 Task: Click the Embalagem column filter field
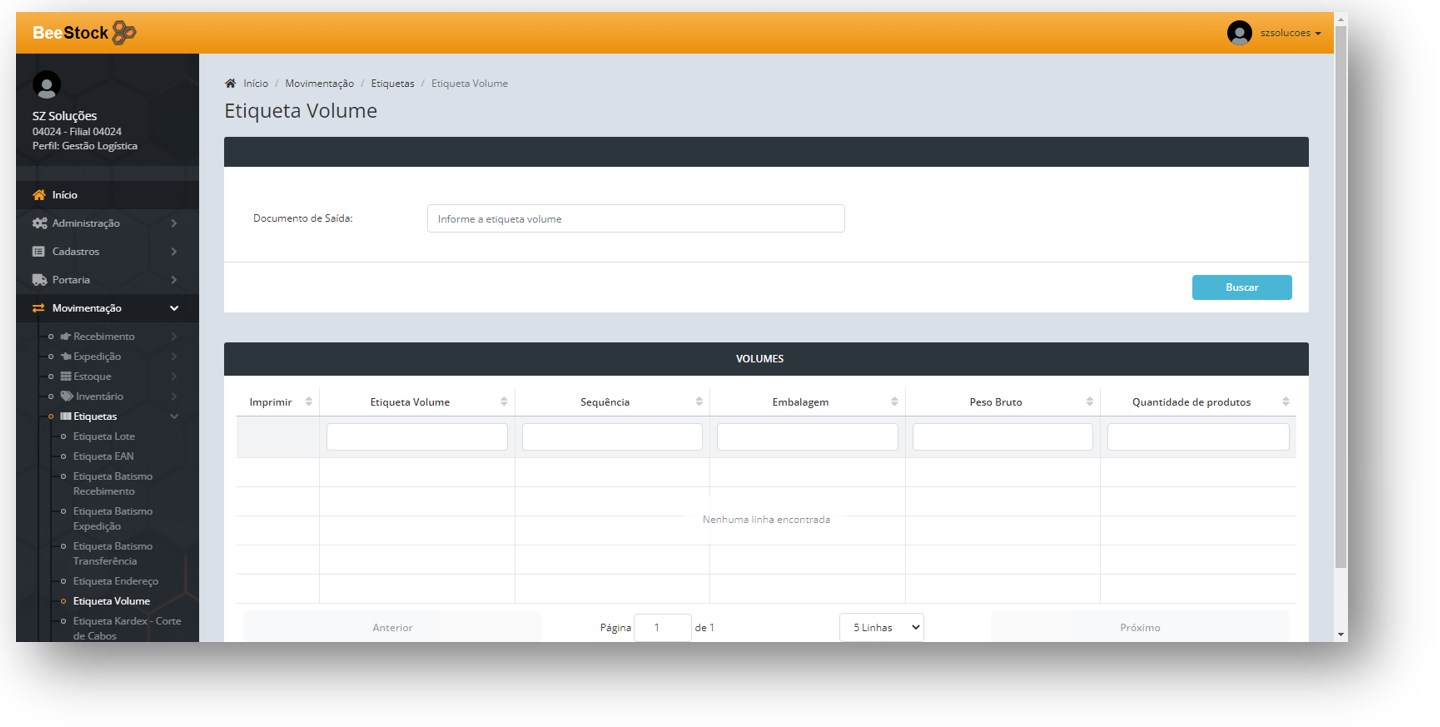point(807,437)
